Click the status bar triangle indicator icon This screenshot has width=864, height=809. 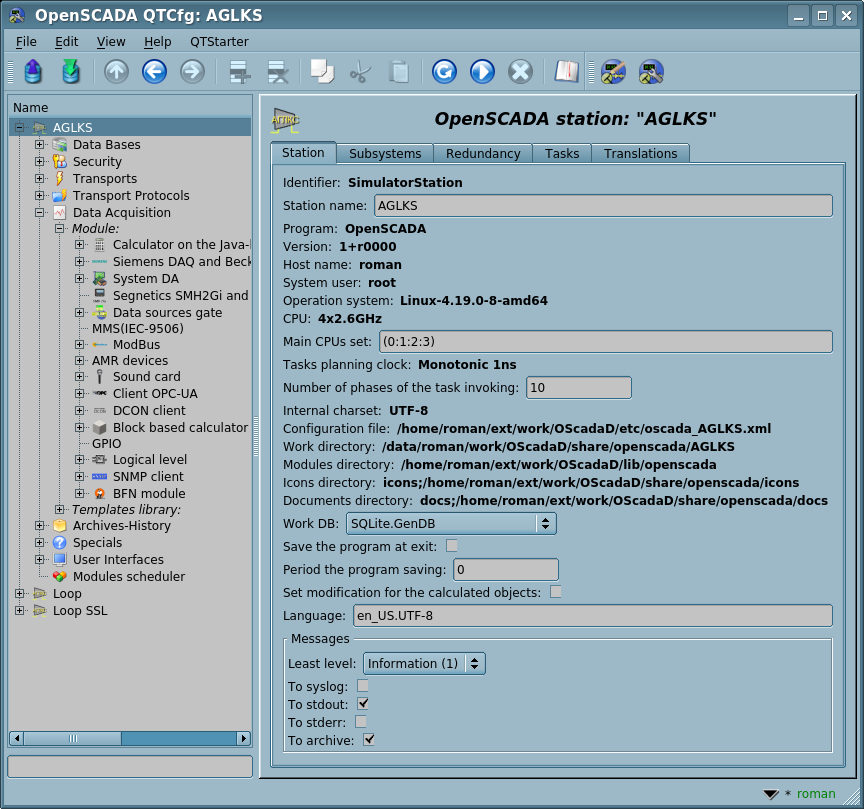point(771,794)
